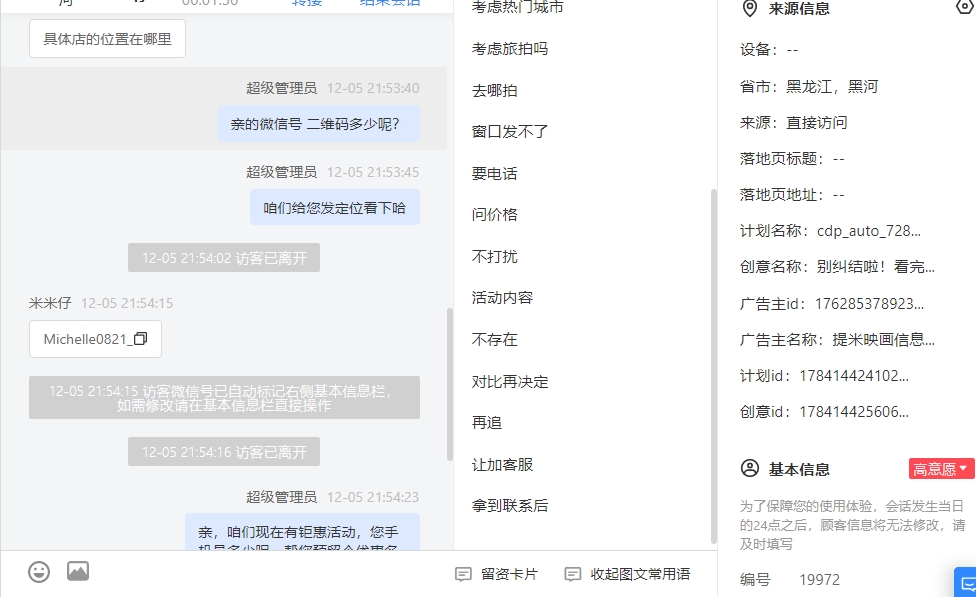Screen dimensions: 976x597
Task: Click the 创意id row
Action: 824,412
